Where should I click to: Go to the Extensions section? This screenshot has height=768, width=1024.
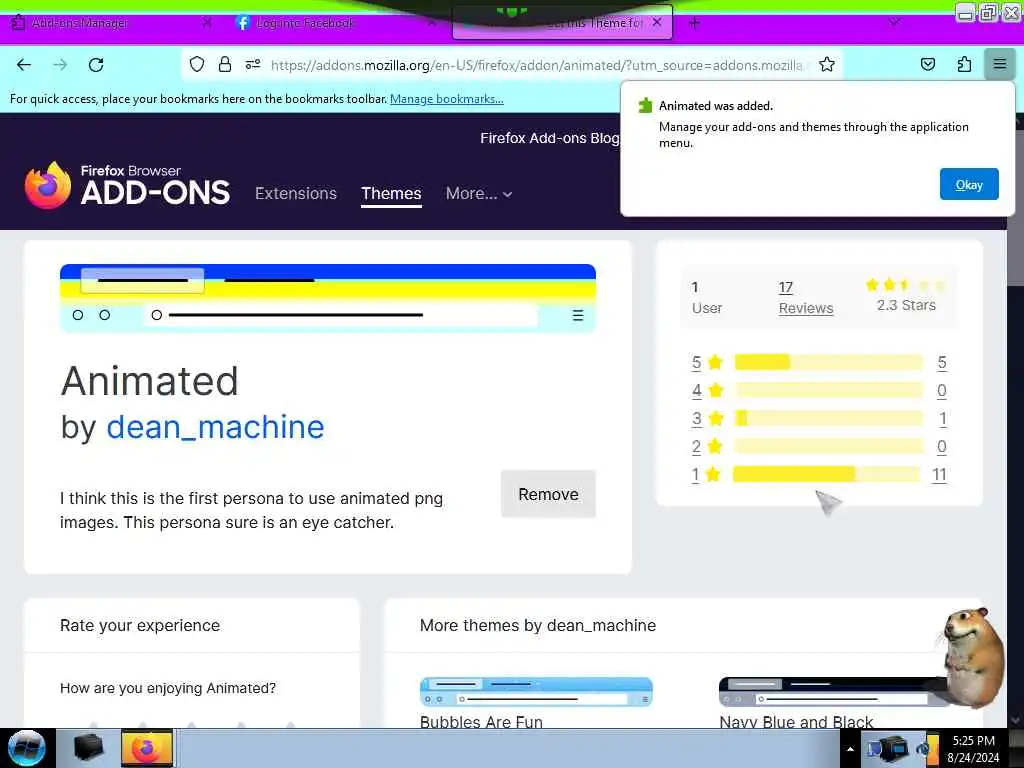296,193
